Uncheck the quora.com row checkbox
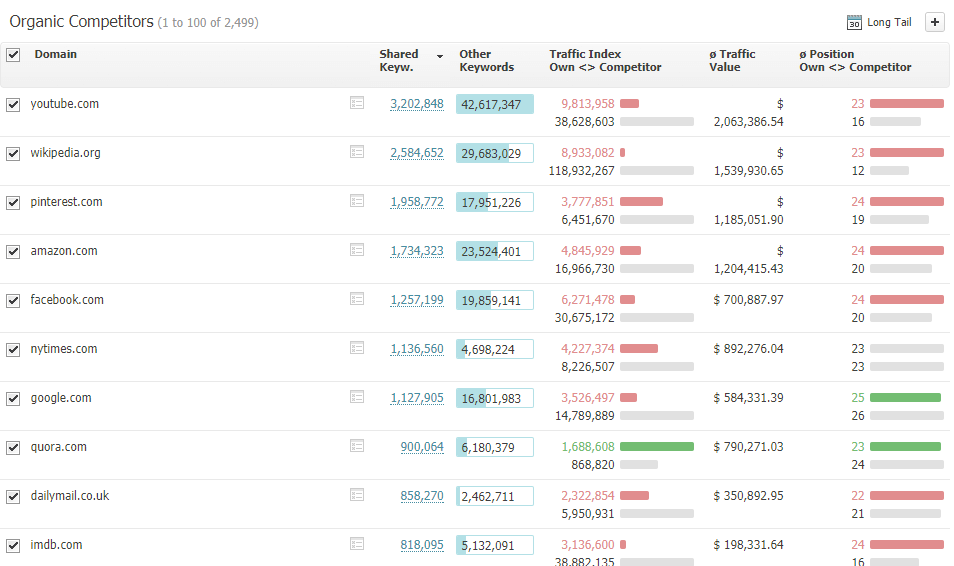 [13, 447]
